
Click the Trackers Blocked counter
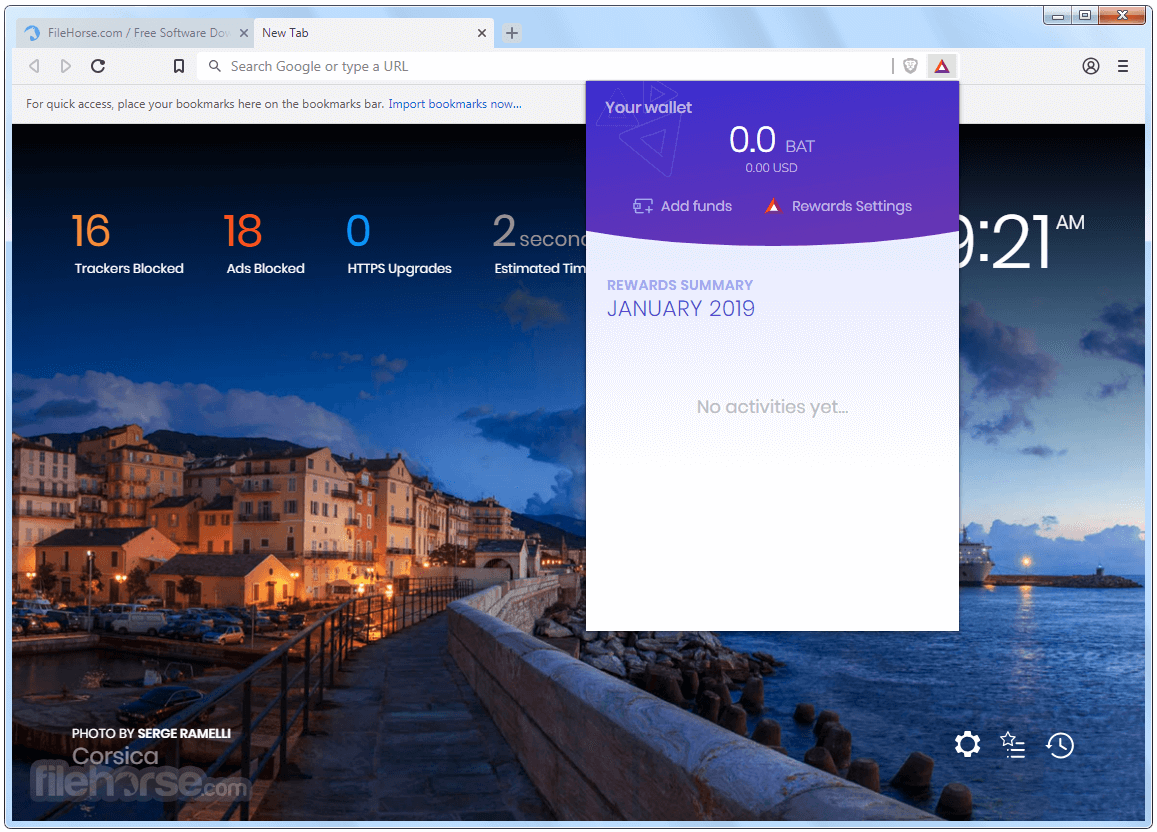point(129,244)
